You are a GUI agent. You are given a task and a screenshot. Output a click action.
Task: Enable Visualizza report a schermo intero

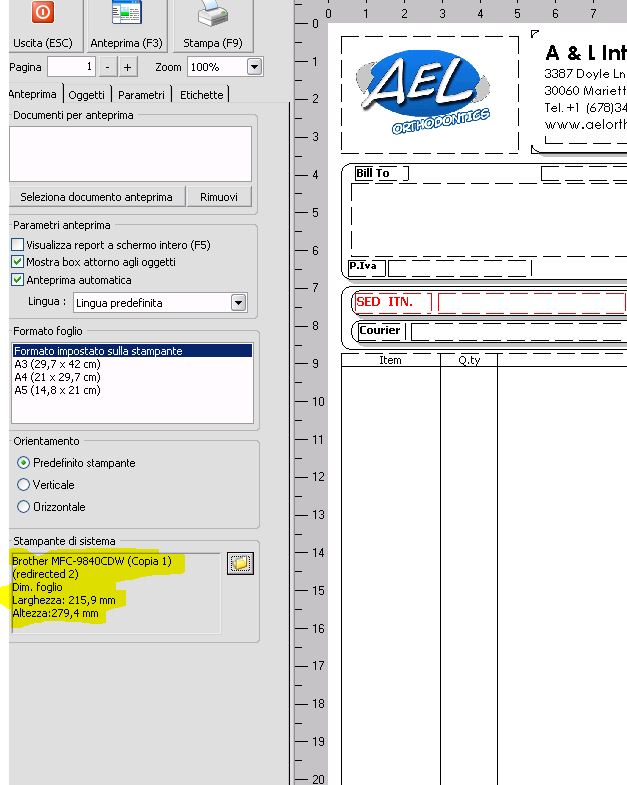tap(18, 244)
